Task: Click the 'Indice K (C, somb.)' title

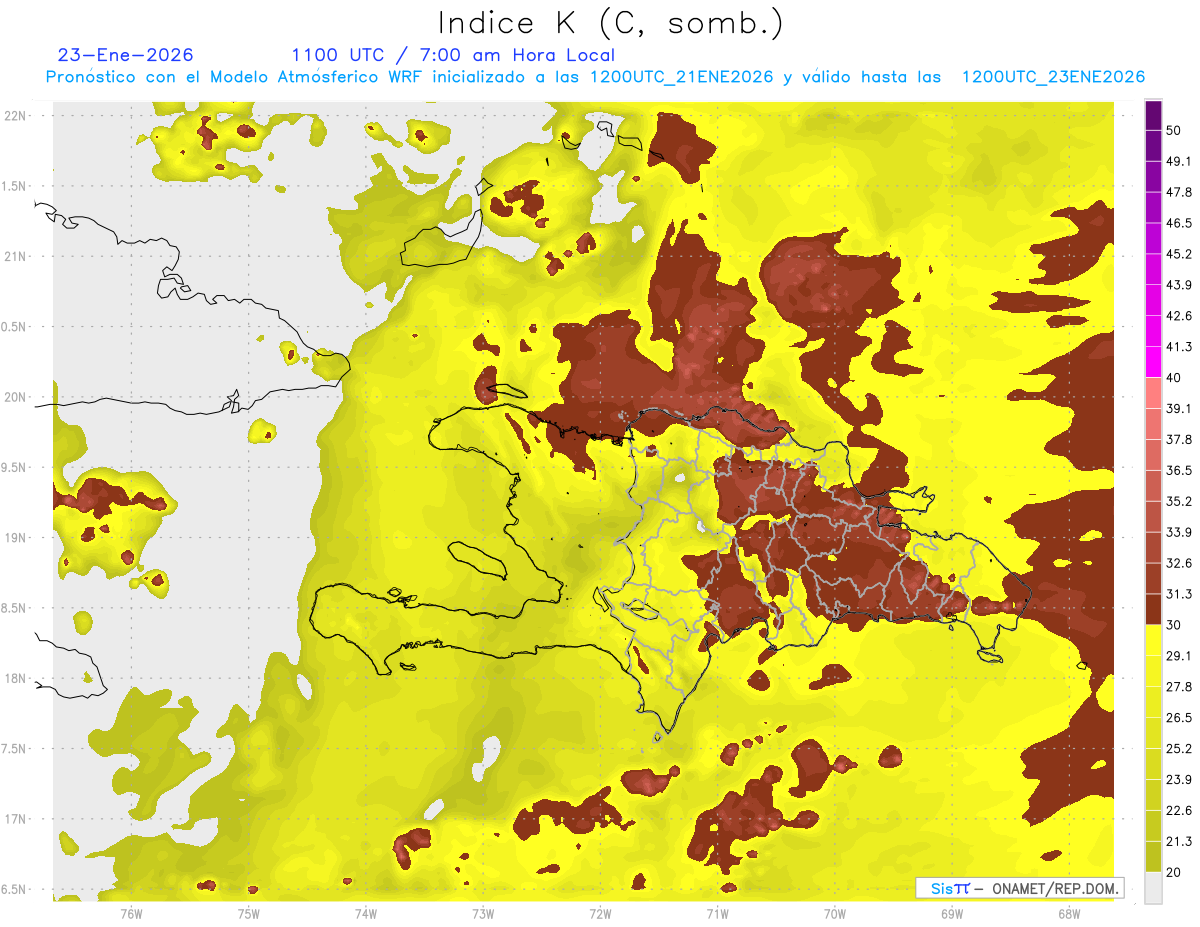Action: point(610,23)
